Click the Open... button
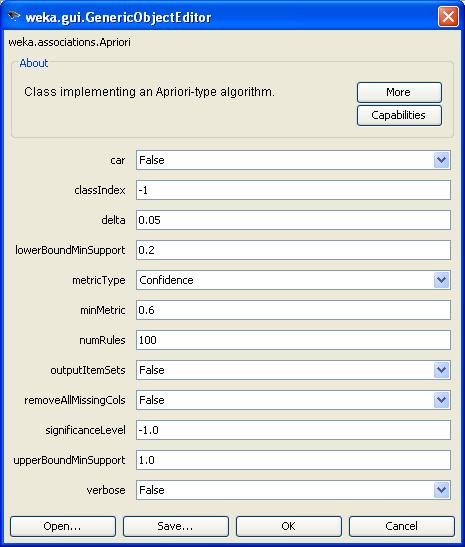This screenshot has width=465, height=547. click(x=63, y=526)
